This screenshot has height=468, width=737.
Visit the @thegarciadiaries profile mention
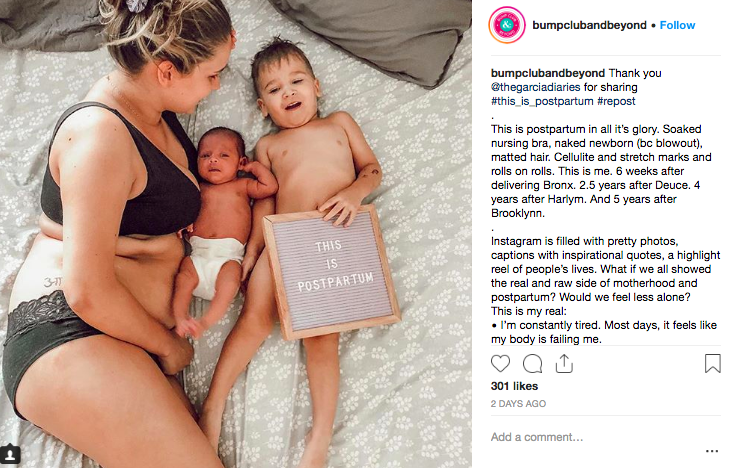535,87
